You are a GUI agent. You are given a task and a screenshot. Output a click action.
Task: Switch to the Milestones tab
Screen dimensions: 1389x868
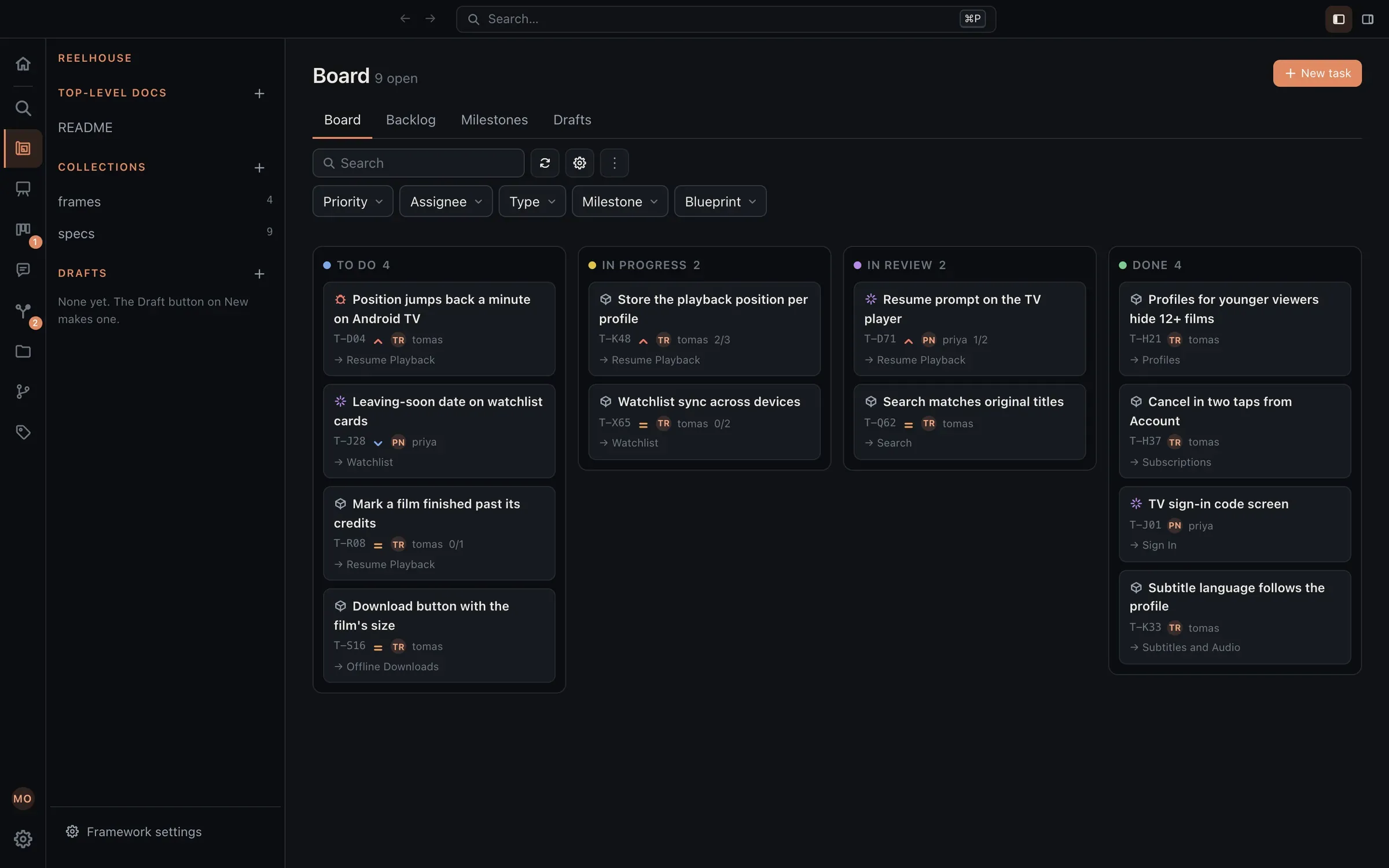pos(494,120)
